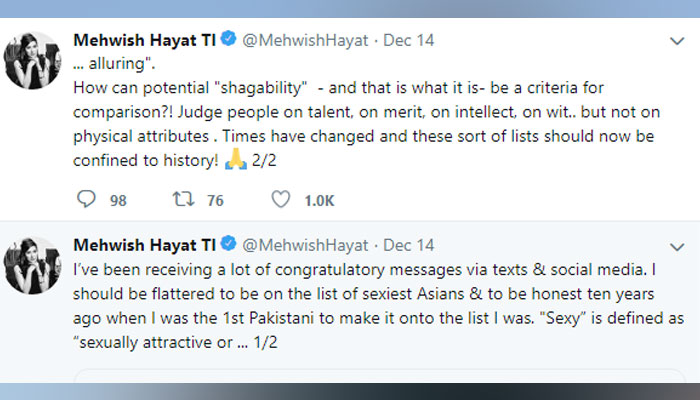This screenshot has width=700, height=400.
Task: Click the Mehwish Hayat TI name on the first tweet
Action: [144, 39]
